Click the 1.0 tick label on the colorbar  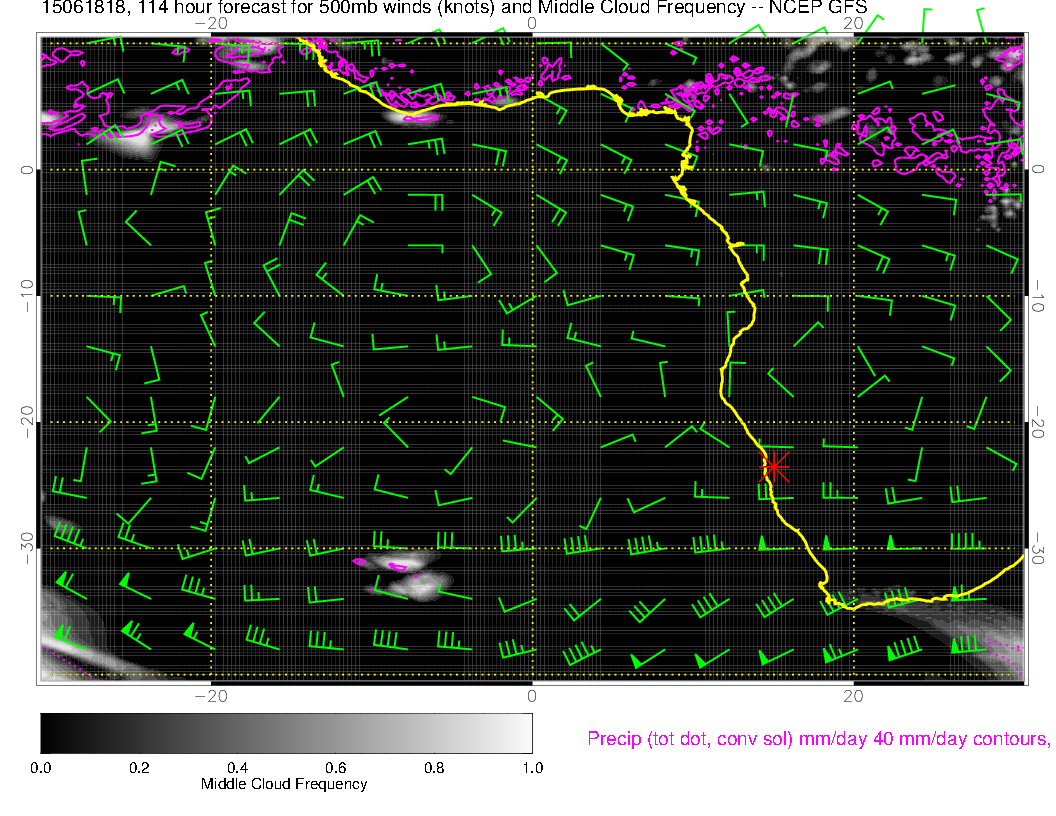(x=531, y=768)
